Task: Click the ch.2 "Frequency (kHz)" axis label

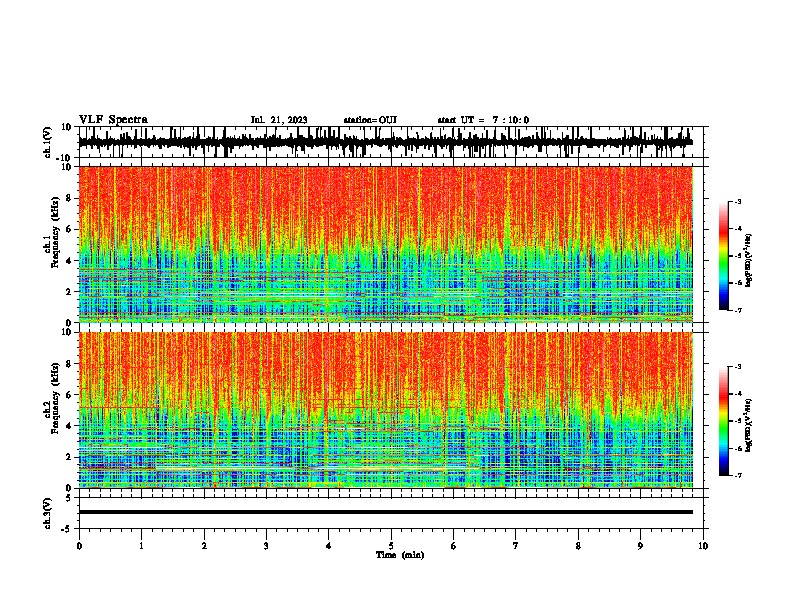Action: [x=55, y=398]
